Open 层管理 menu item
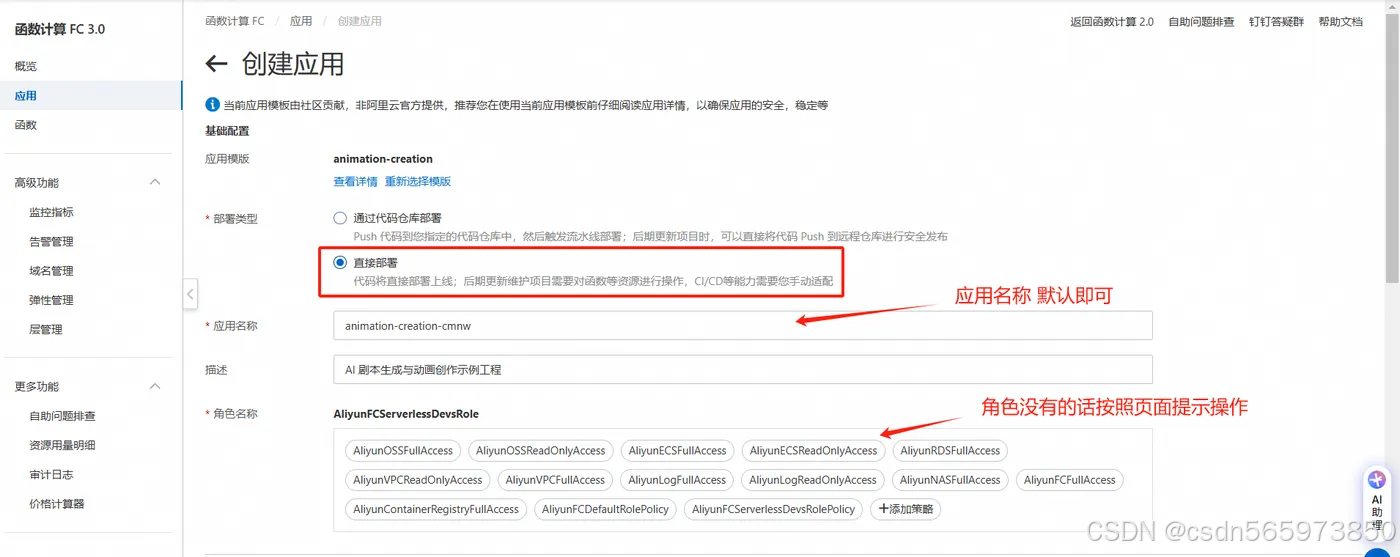Viewport: 1400px width, 557px height. pyautogui.click(x=46, y=329)
